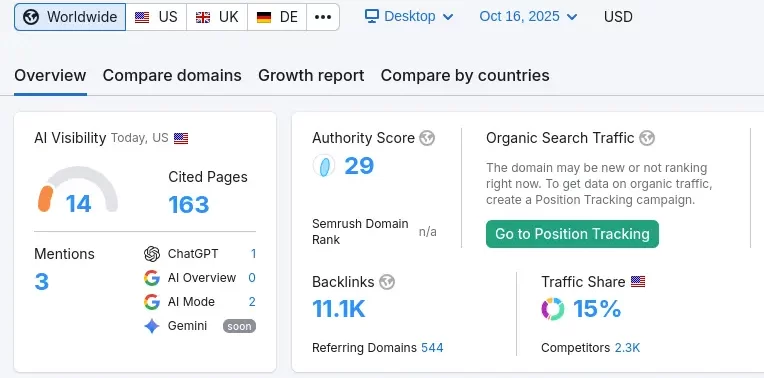Switch to the US database
The image size is (764, 378).
156,17
